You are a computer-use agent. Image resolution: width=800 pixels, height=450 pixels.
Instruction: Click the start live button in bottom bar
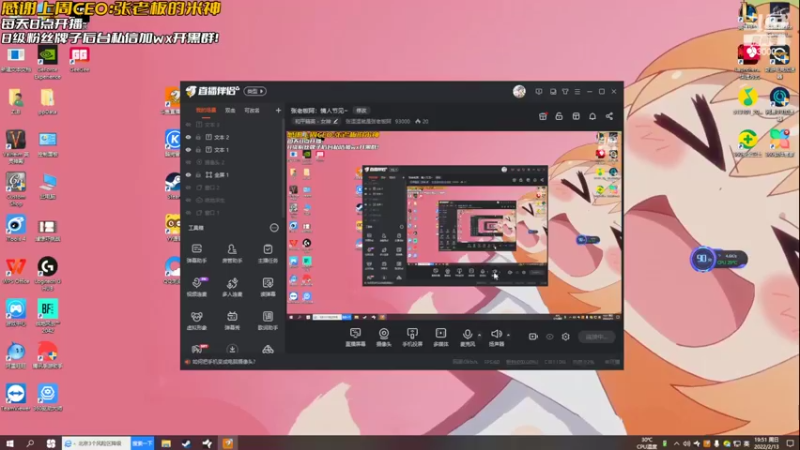point(596,337)
